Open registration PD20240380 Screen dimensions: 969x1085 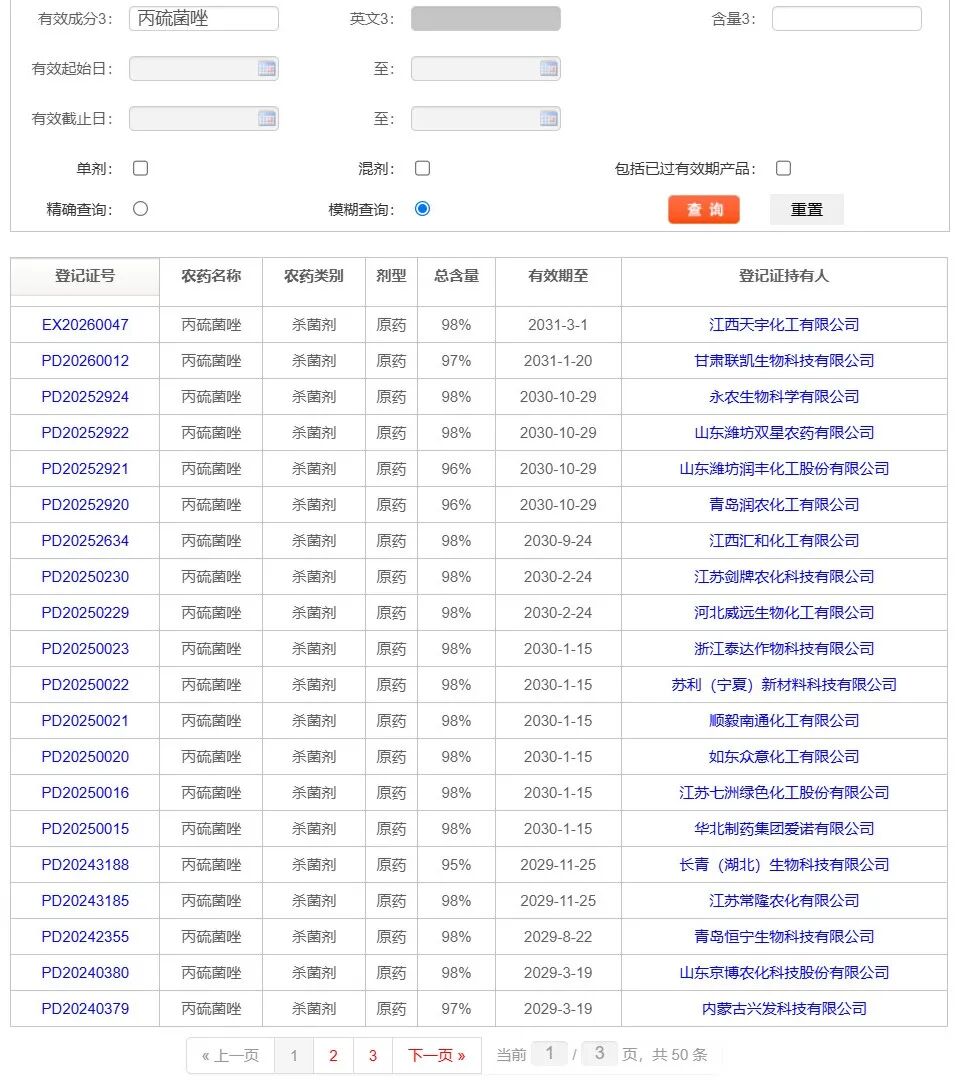click(85, 972)
